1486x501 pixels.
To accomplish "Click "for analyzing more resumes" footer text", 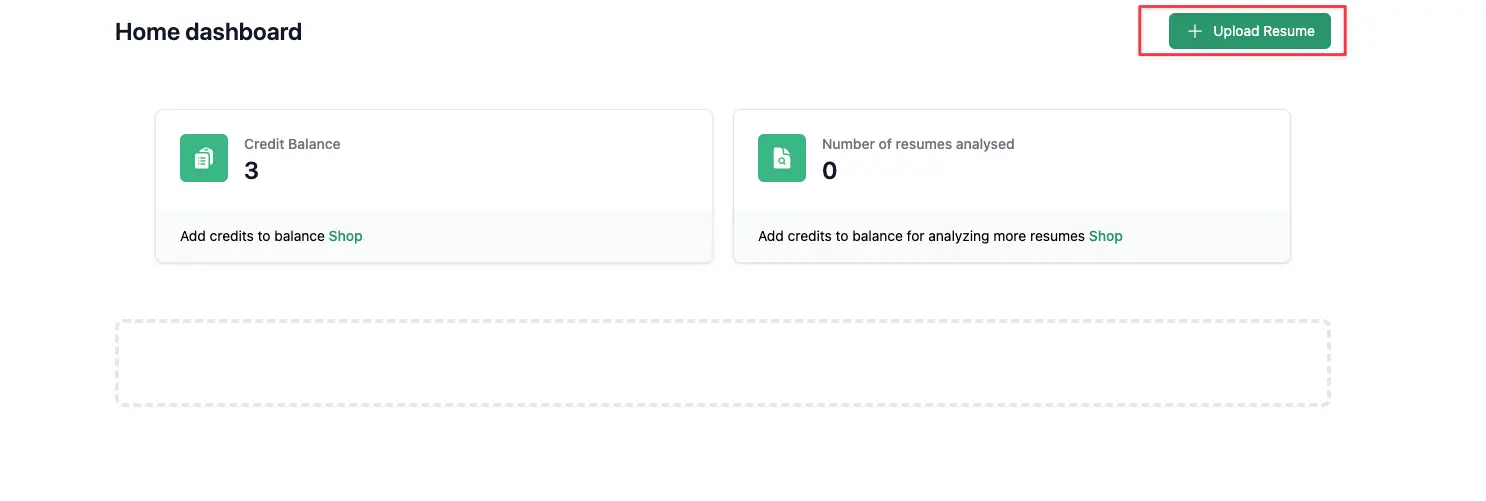I will (x=1004, y=237).
